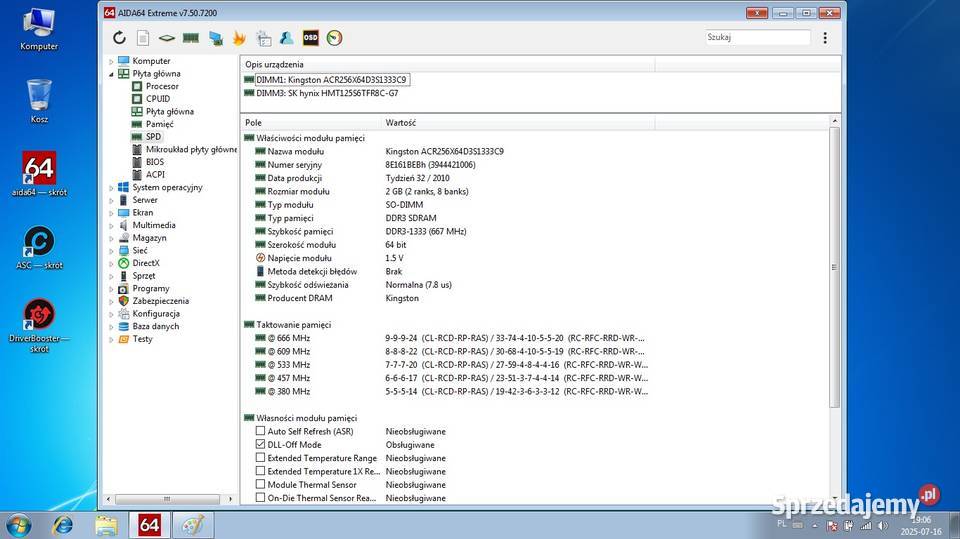Screen dimensions: 960x539
Task: Expand the Sieć tree node
Action: pyautogui.click(x=111, y=251)
